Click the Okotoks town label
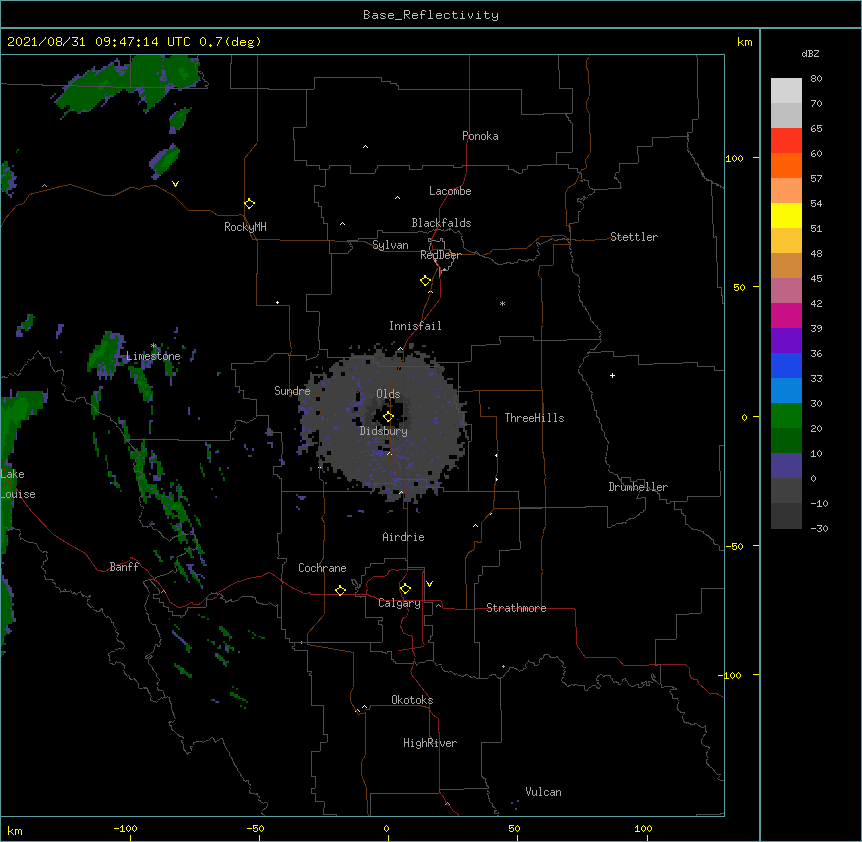Screen dimensions: 862x842 [x=412, y=700]
